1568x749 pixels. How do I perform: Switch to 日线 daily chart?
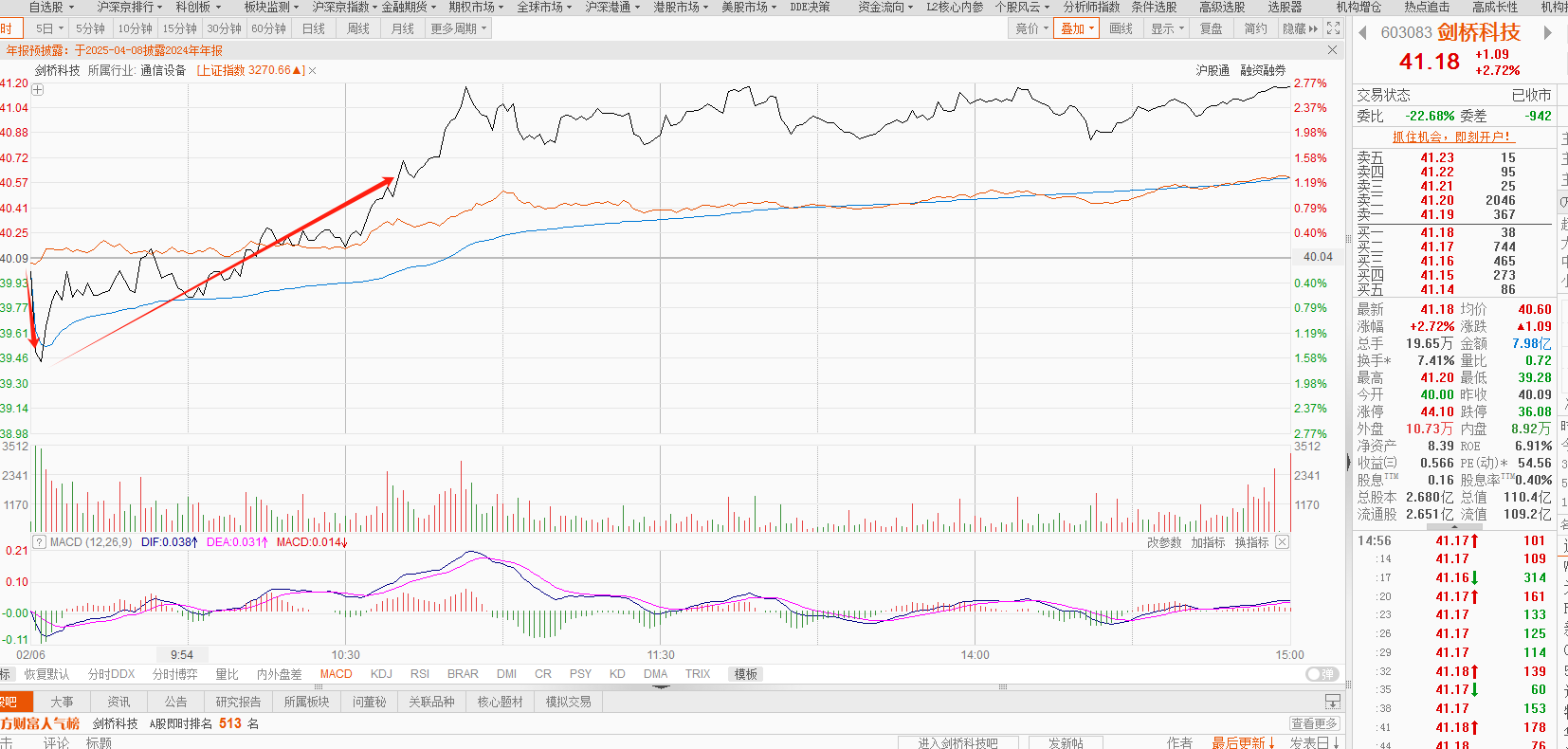pos(314,28)
